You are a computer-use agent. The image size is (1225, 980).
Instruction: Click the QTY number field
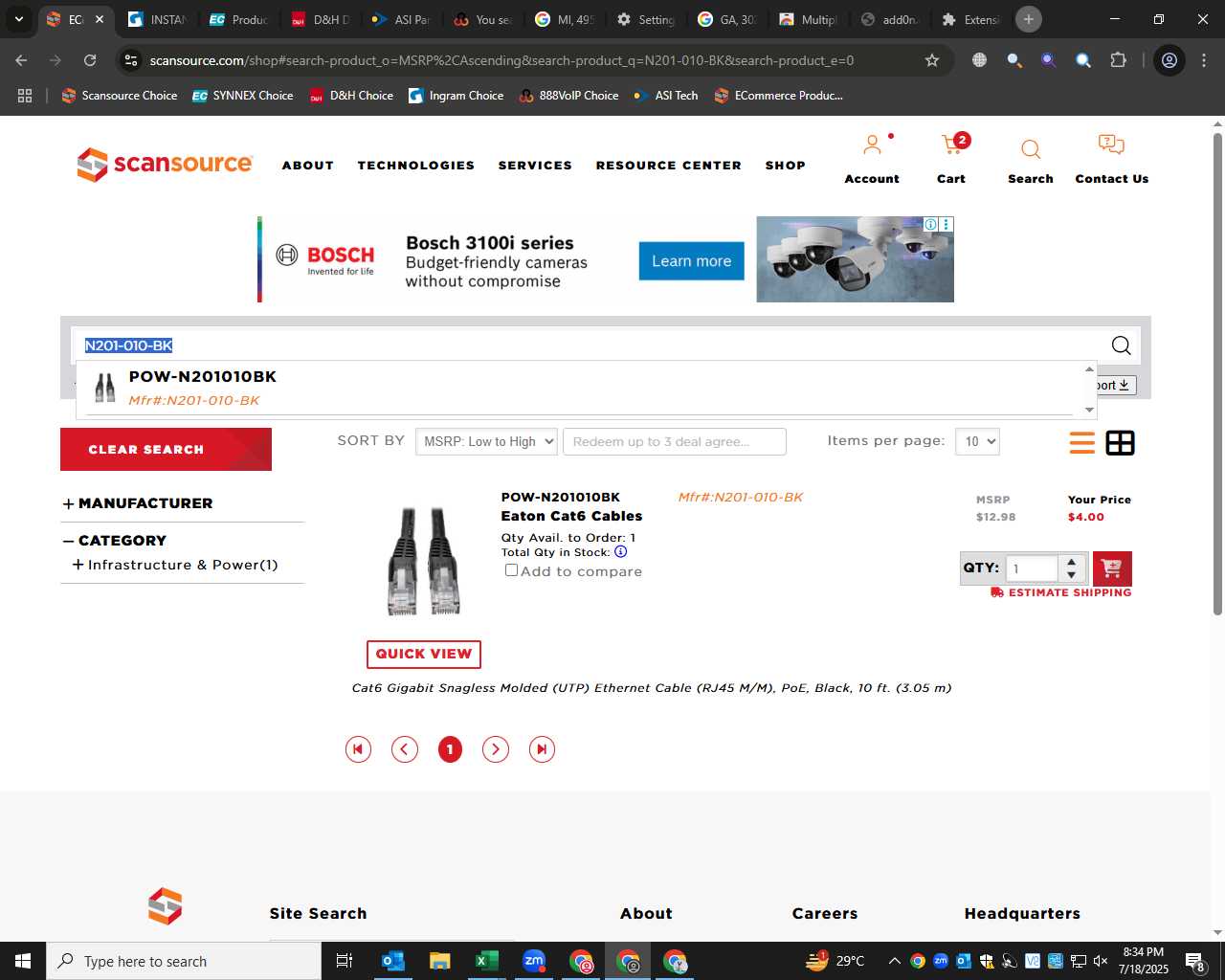(1032, 568)
